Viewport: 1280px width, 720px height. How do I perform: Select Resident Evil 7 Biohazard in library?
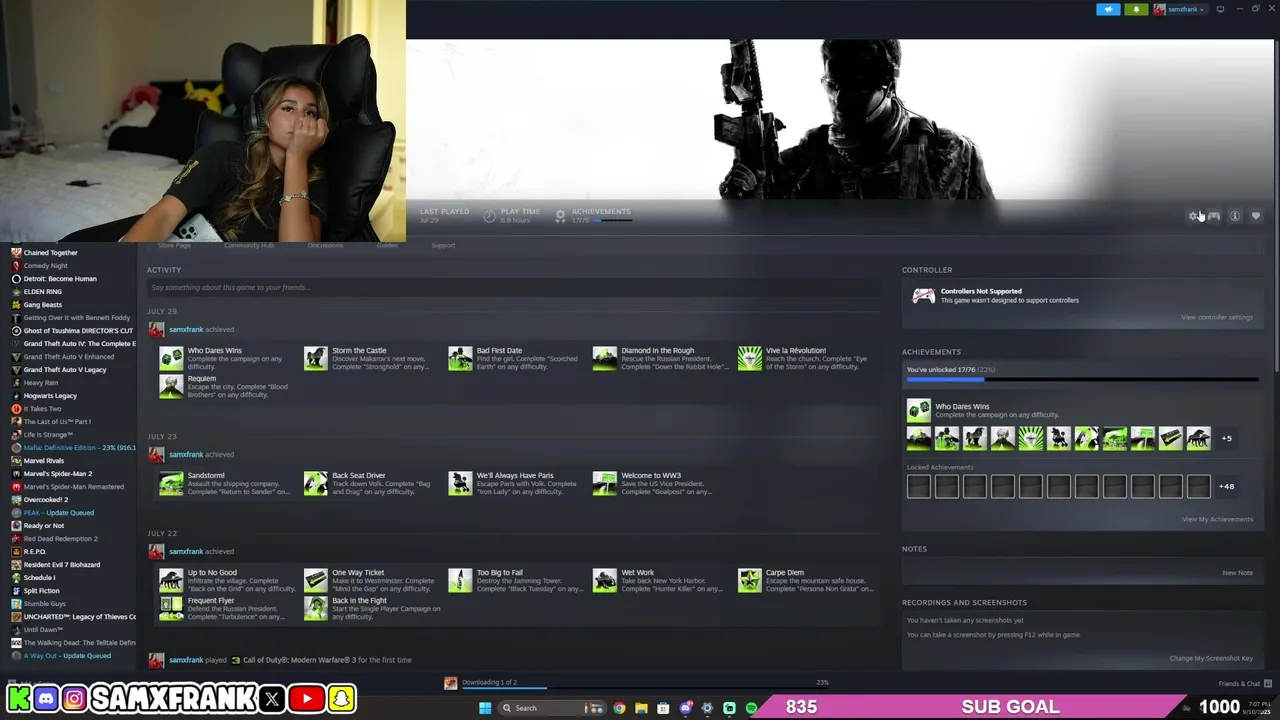pos(62,565)
